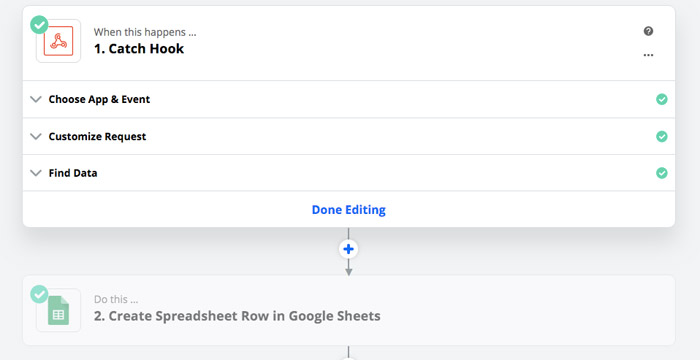Click green status check for Customize Request
Image resolution: width=700 pixels, height=360 pixels.
click(x=662, y=136)
